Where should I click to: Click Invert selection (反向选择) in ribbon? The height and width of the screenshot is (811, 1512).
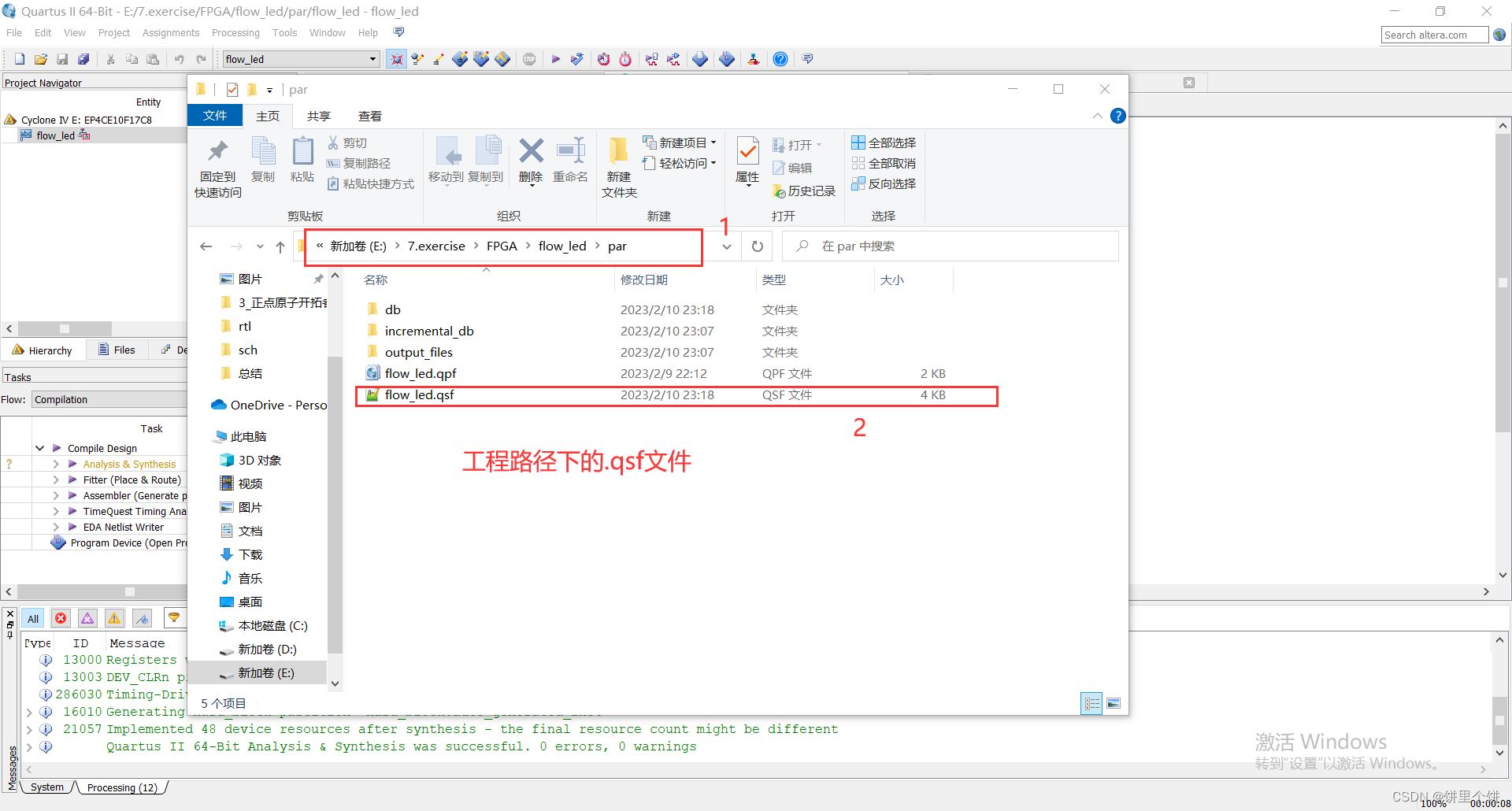[x=884, y=183]
